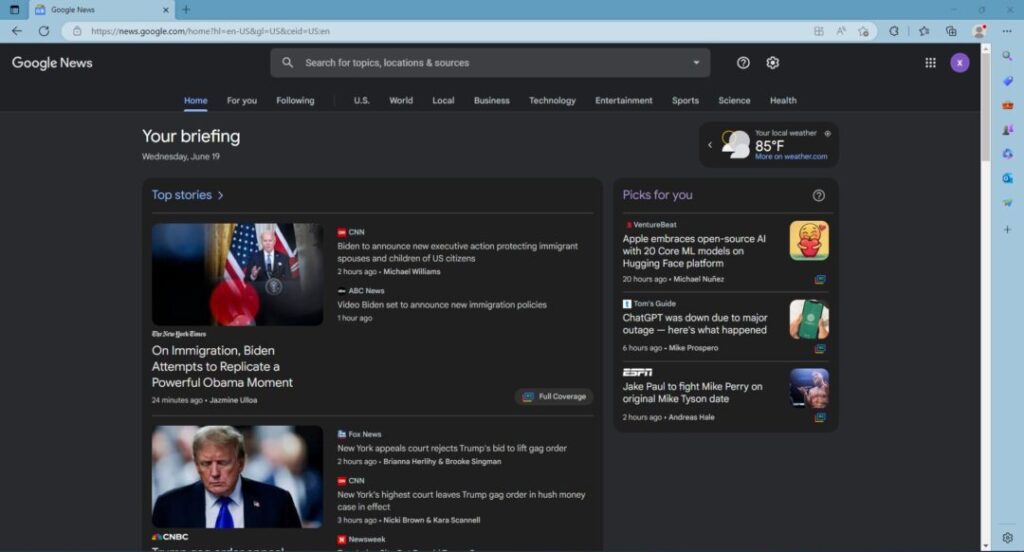
Task: Open the Business news section
Action: point(492,101)
